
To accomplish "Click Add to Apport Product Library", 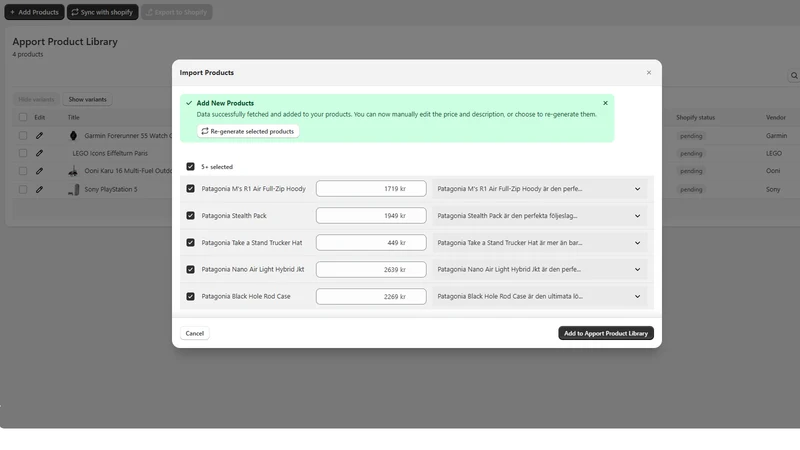I will point(606,333).
